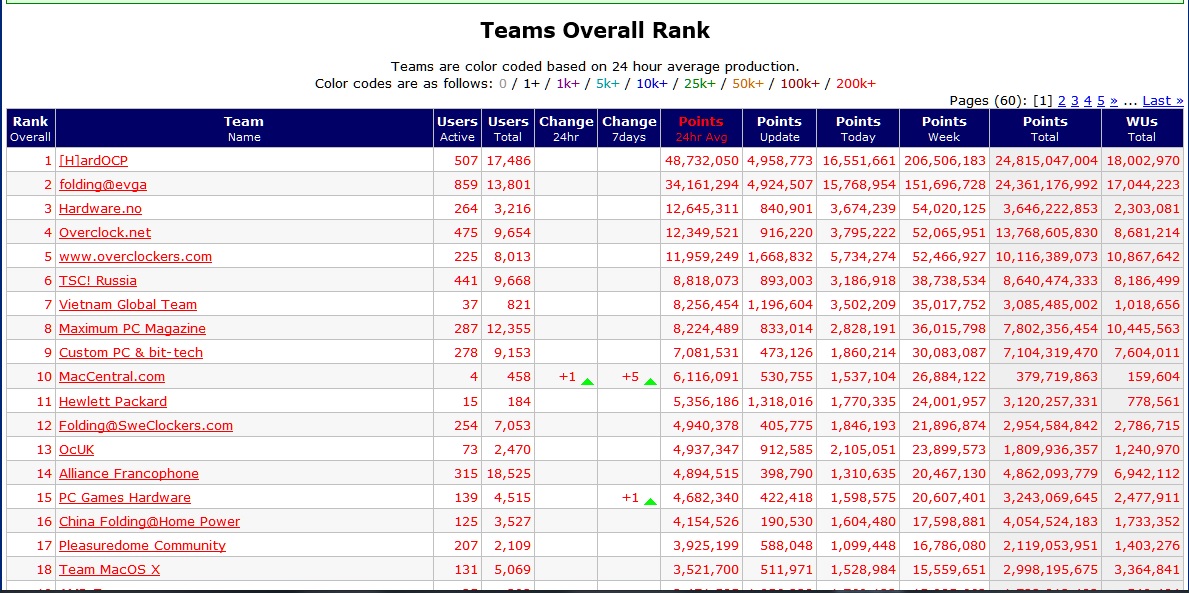This screenshot has width=1189, height=593.
Task: Open PC Games Hardware team link
Action: coord(124,497)
